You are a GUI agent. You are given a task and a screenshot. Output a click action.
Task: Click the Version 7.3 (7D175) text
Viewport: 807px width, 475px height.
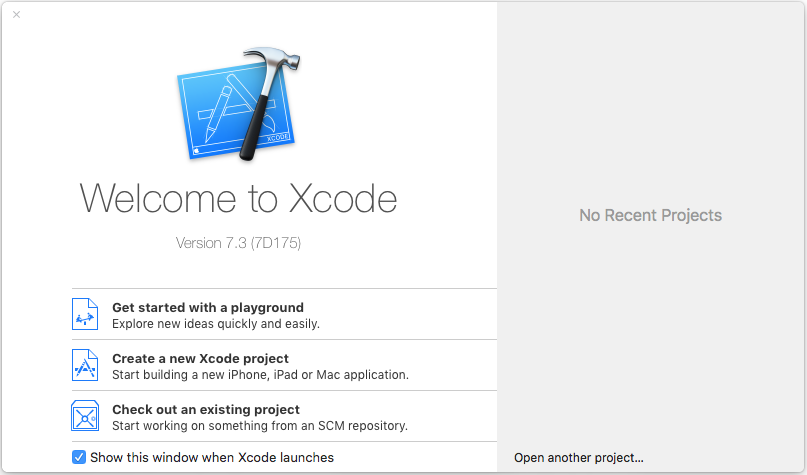pyautogui.click(x=238, y=242)
